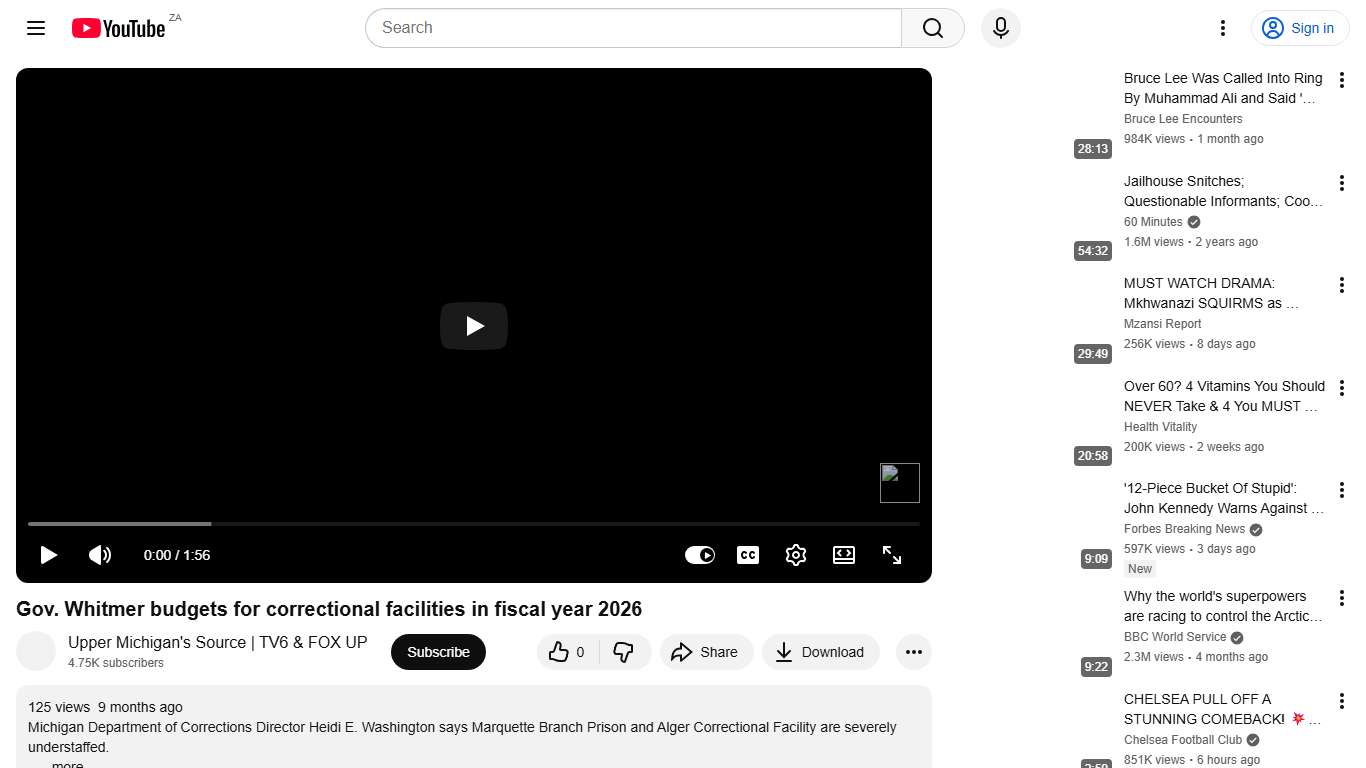Start voice search with the microphone icon

[x=1000, y=28]
